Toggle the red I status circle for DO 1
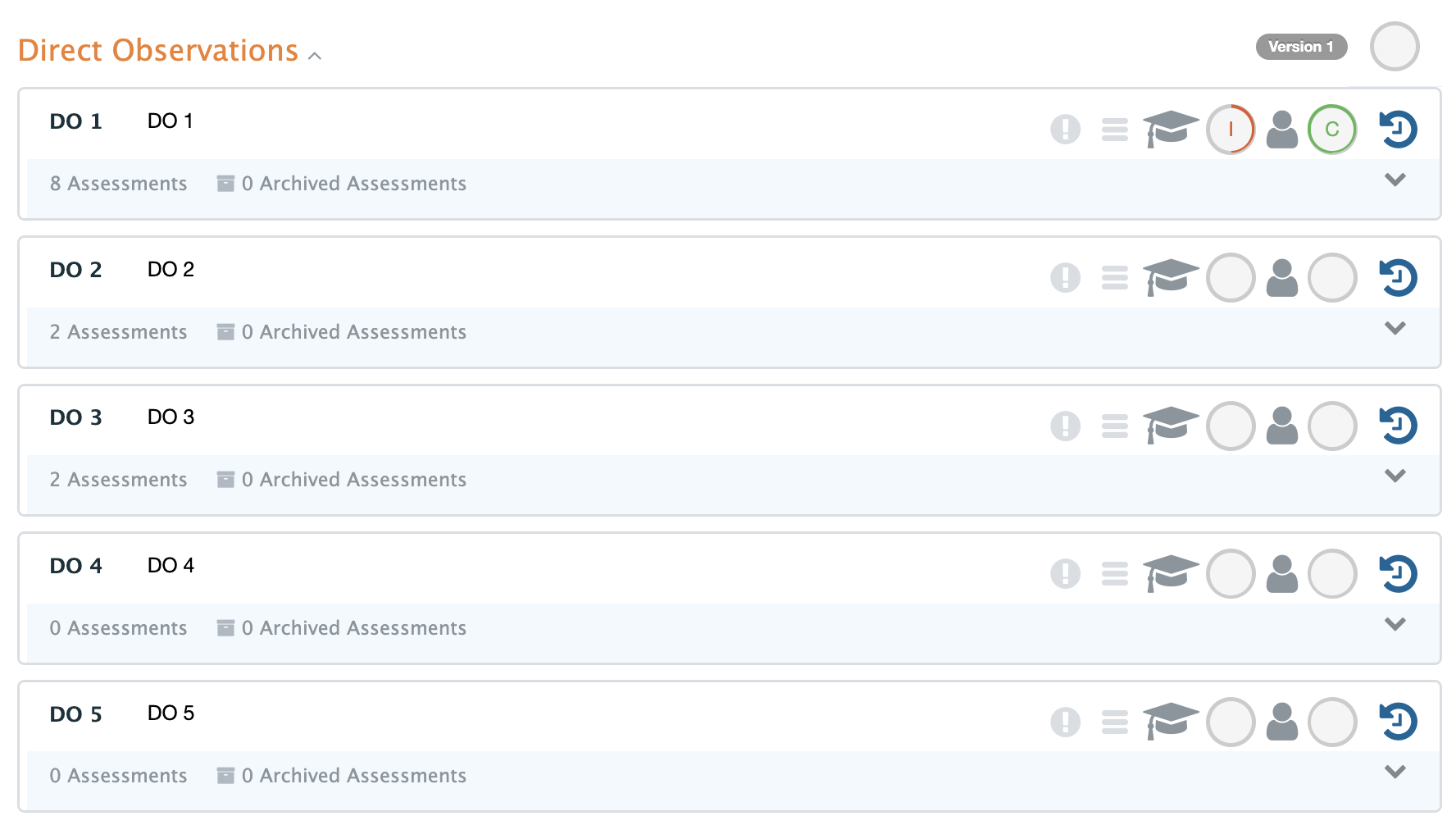Screen dimensions: 1456x825 tap(1231, 130)
